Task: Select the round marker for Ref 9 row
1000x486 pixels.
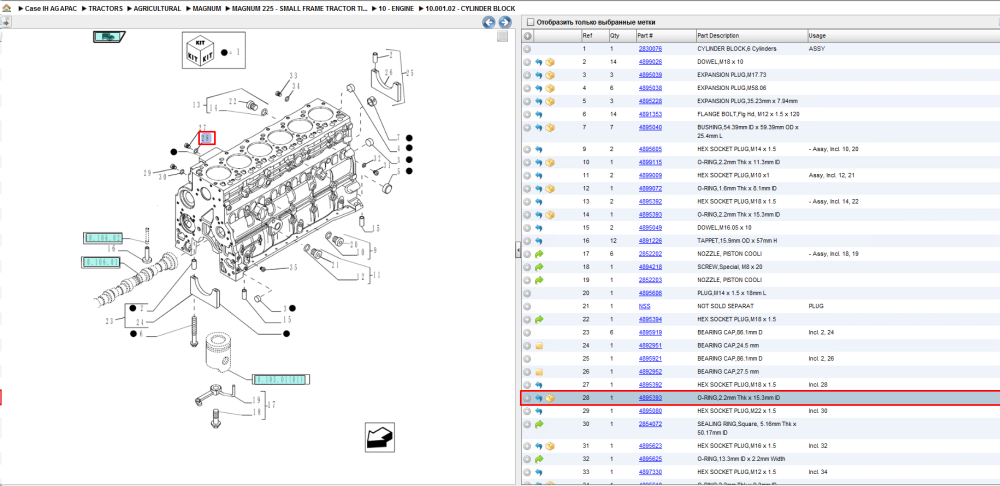Action: coord(527,149)
